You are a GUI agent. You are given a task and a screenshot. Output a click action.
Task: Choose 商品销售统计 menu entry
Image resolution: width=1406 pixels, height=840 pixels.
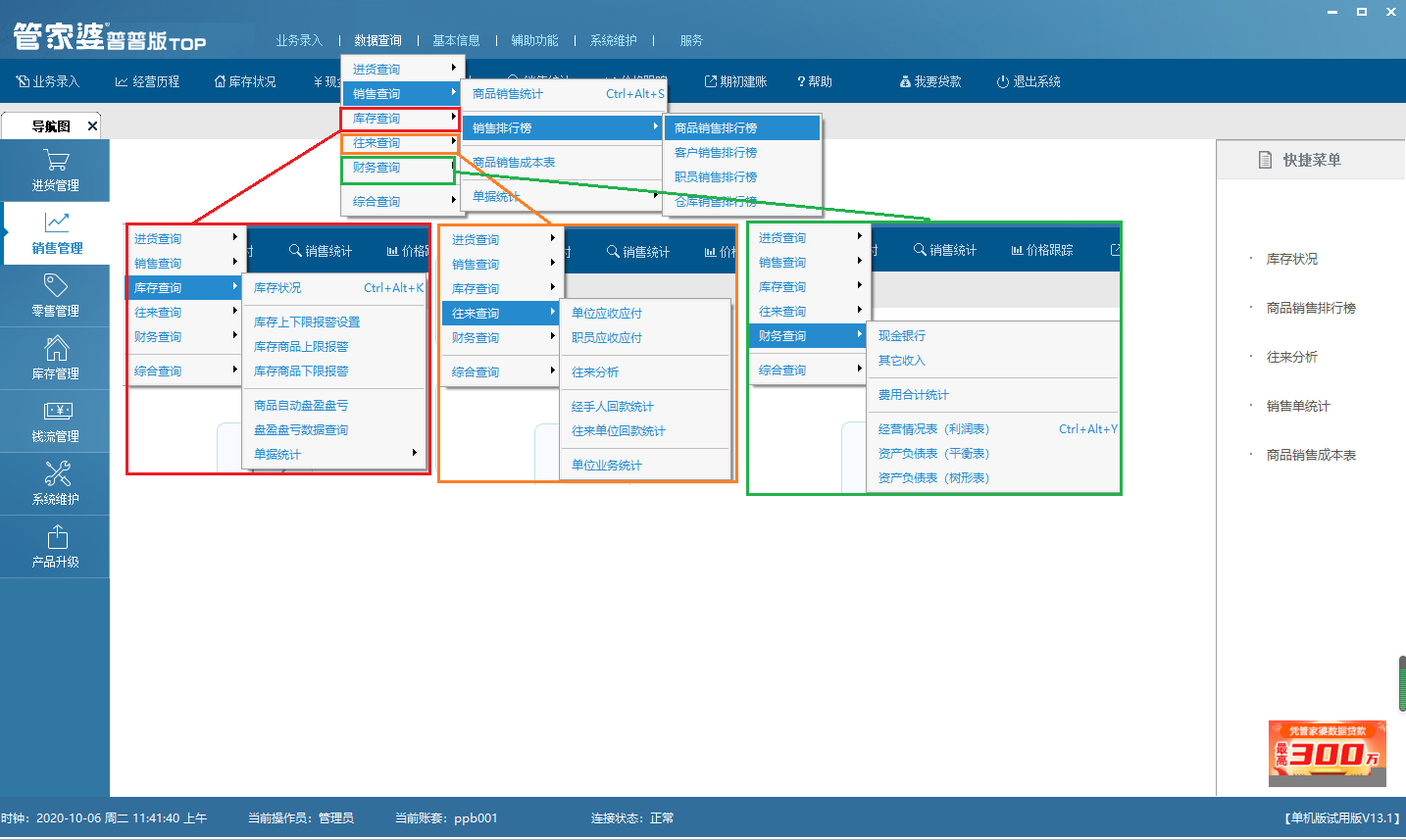[x=564, y=93]
